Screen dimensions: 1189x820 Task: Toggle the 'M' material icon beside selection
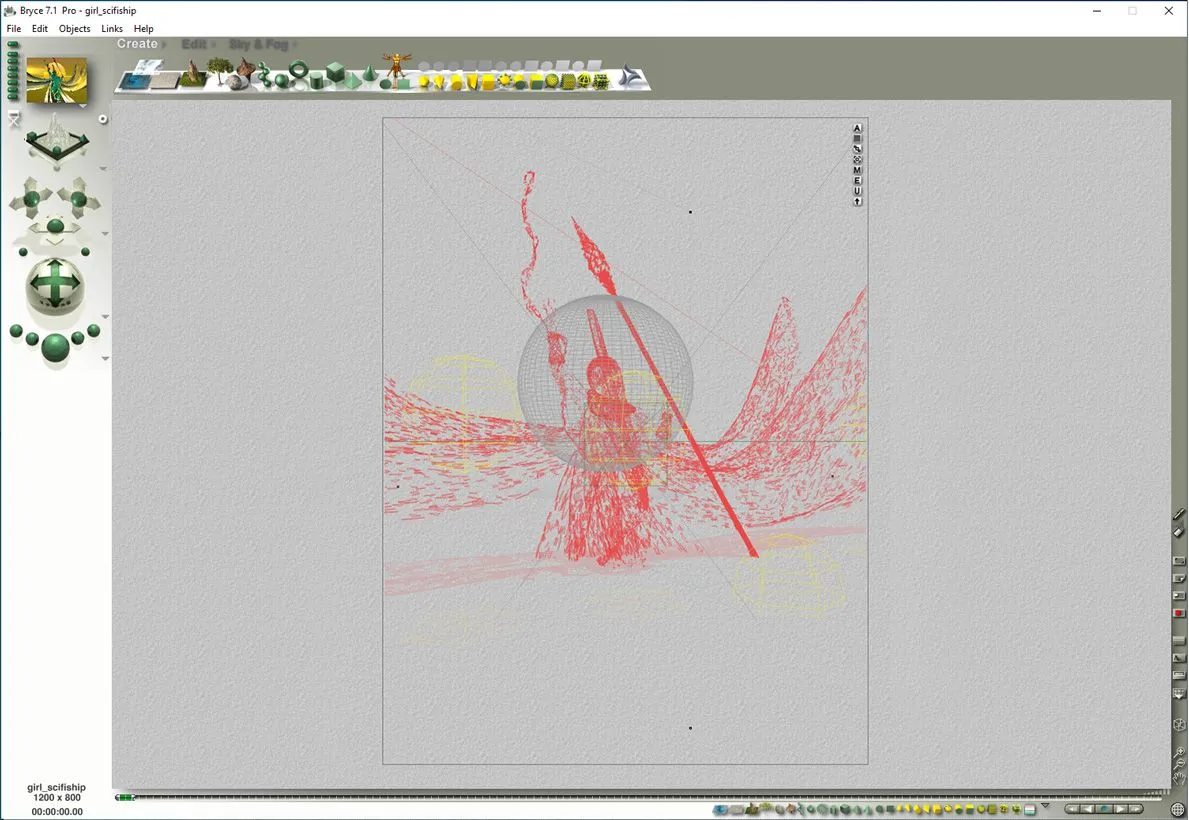click(857, 170)
